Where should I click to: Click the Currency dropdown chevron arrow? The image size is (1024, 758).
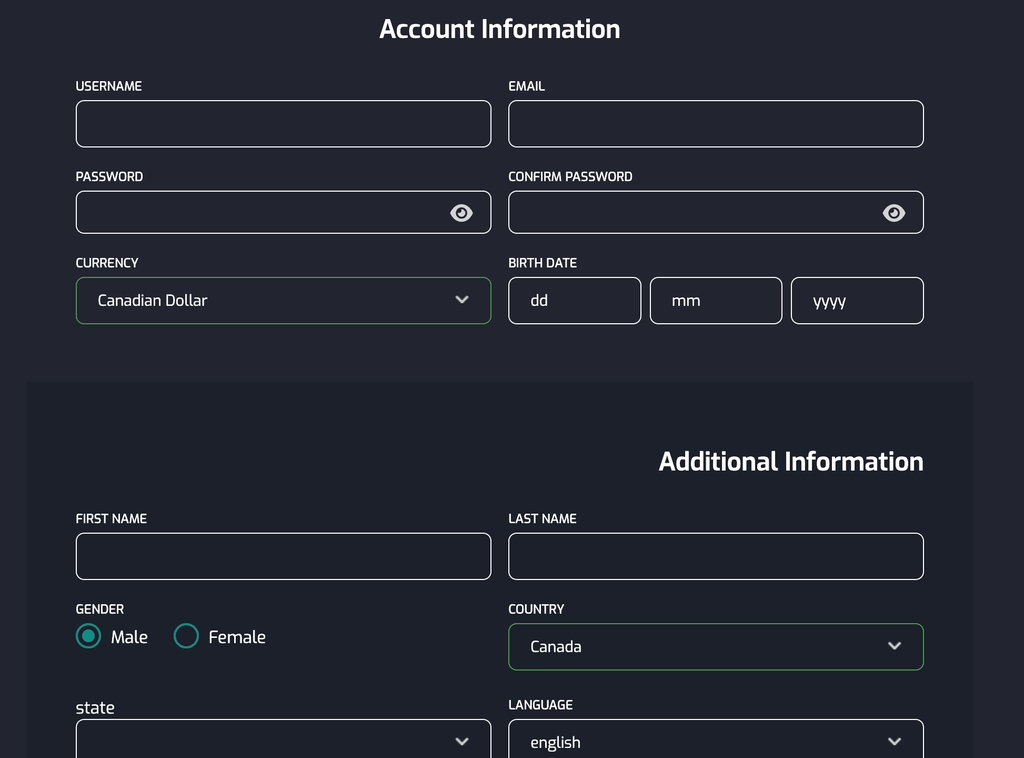pos(462,300)
